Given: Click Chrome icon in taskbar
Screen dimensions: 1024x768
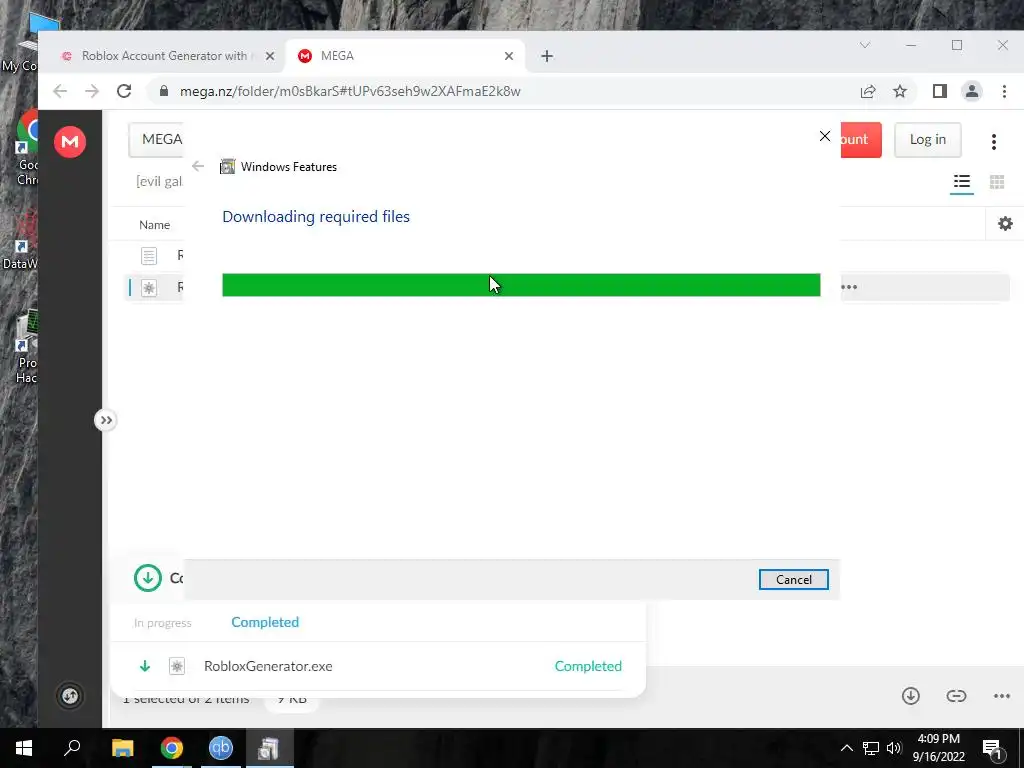Looking at the screenshot, I should [x=172, y=748].
